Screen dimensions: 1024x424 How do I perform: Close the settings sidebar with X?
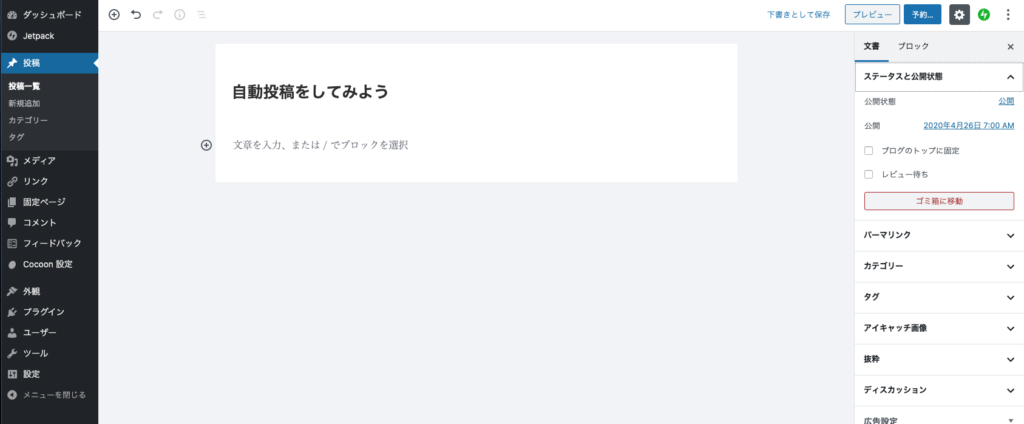coord(1010,47)
